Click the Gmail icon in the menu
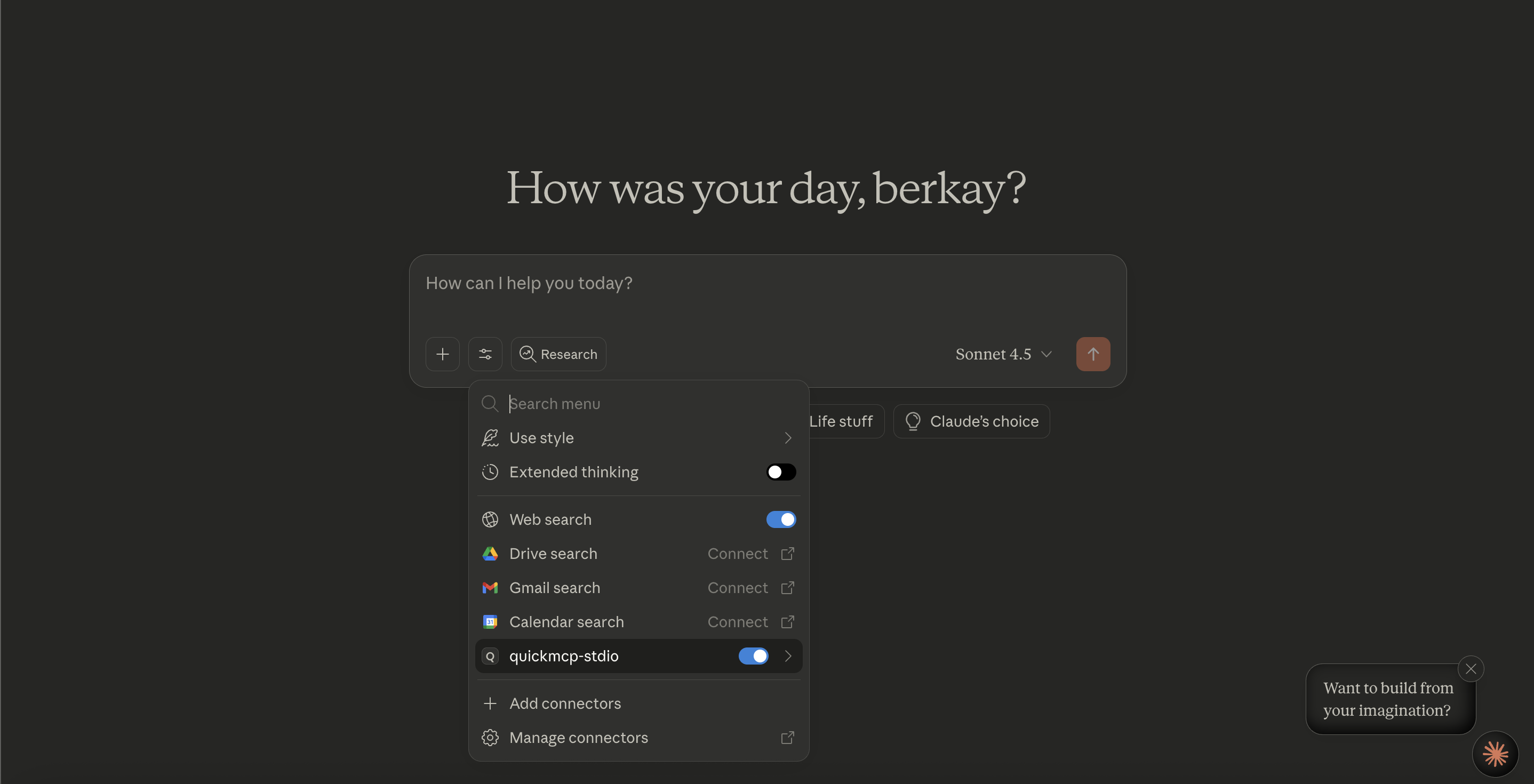The width and height of the screenshot is (1534, 784). pos(490,588)
